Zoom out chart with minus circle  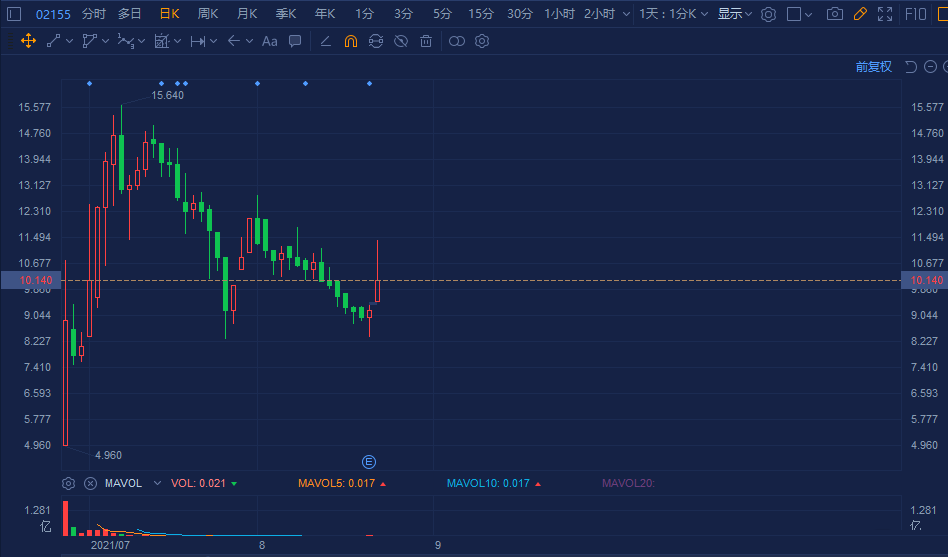coord(930,67)
